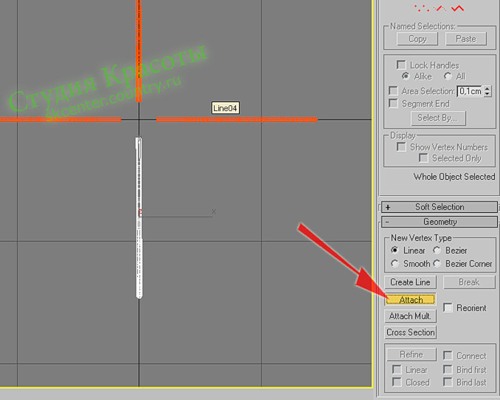Click the orange vertical line at viewport top
Image resolution: width=500 pixels, height=400 pixels.
pos(139,51)
